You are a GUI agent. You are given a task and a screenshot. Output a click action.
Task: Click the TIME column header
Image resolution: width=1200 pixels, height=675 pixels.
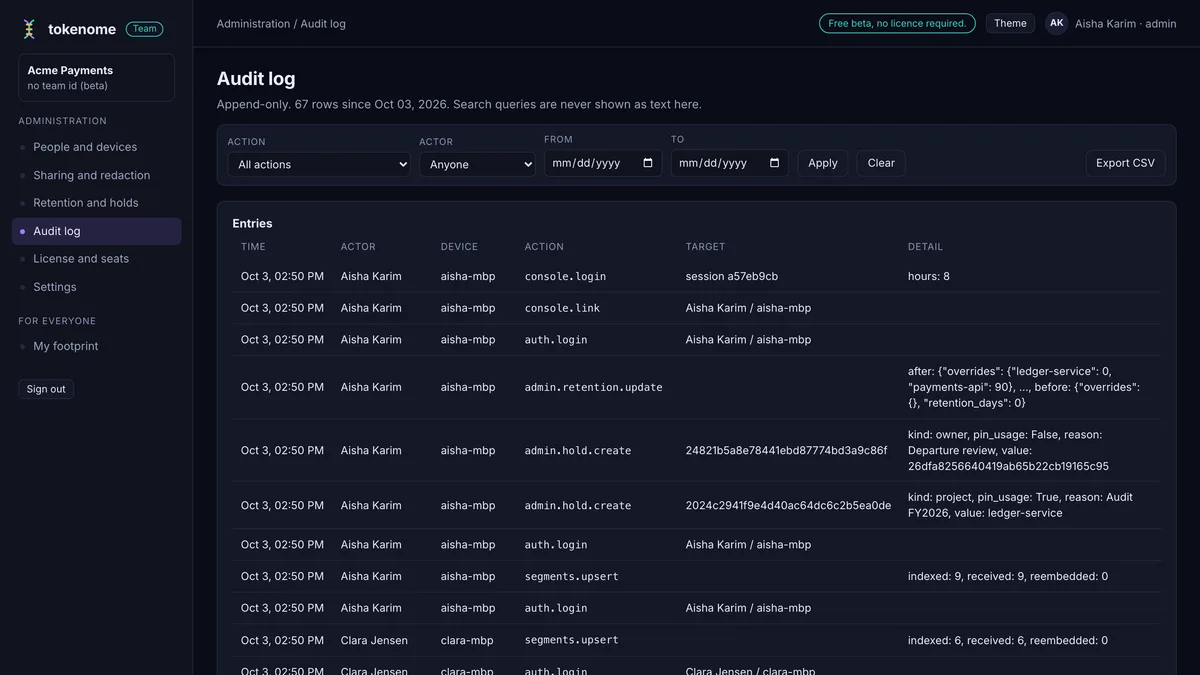pyautogui.click(x=253, y=247)
